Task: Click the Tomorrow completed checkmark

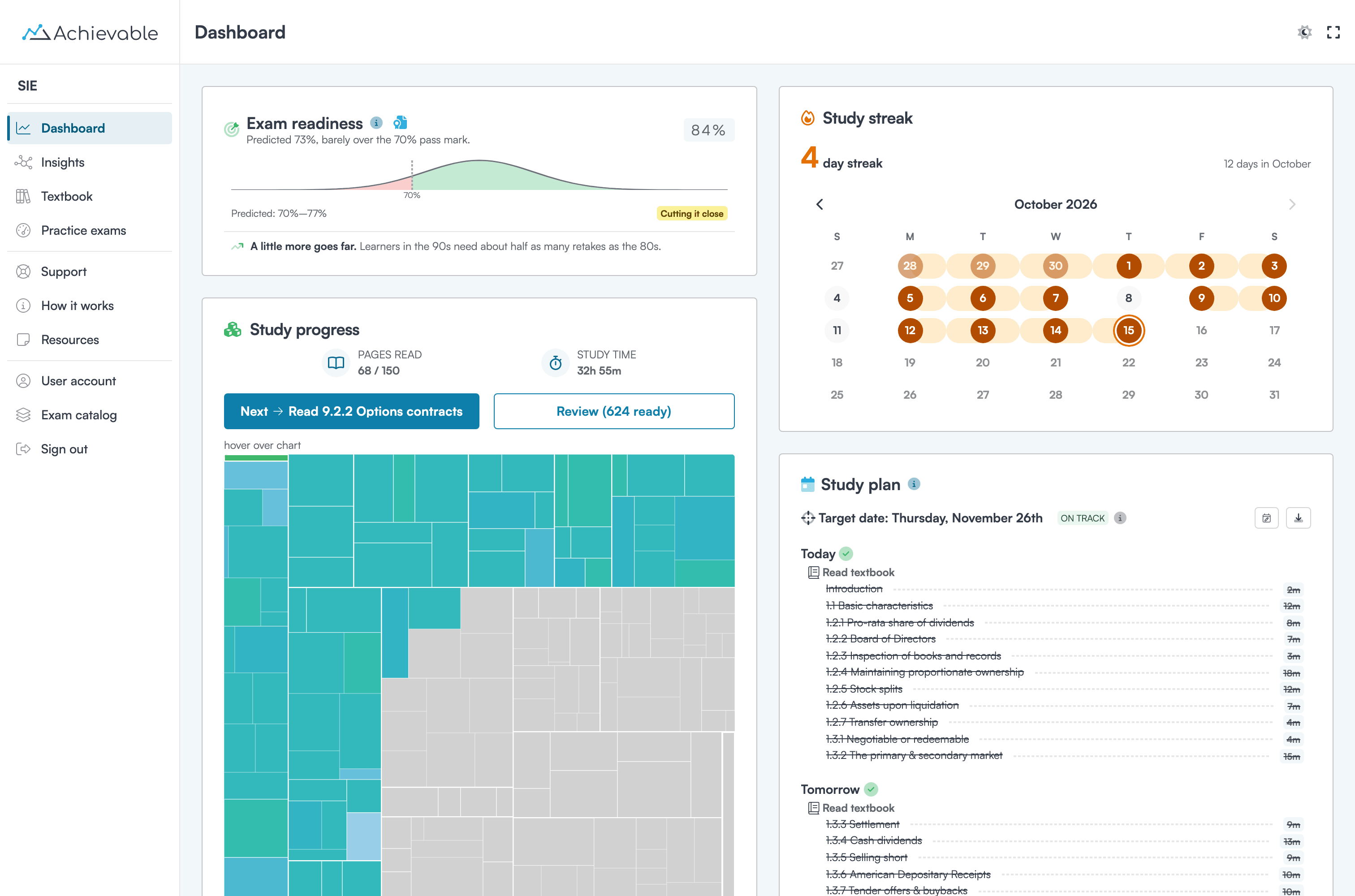Action: coord(870,789)
